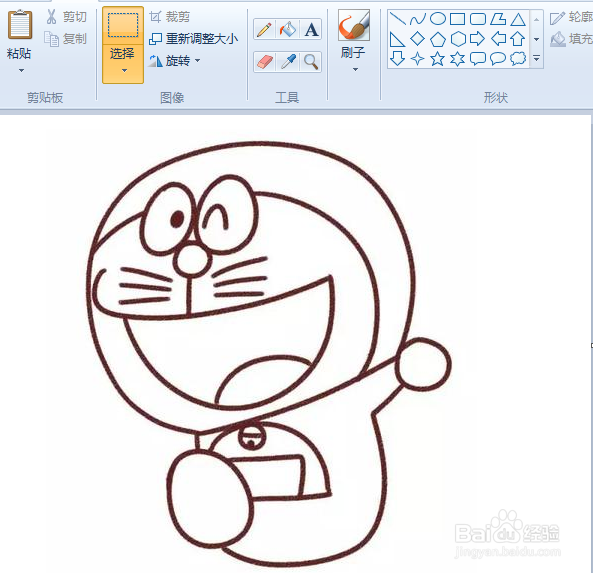593x573 pixels.
Task: Click the Crop (裁剪) button
Action: [x=169, y=17]
